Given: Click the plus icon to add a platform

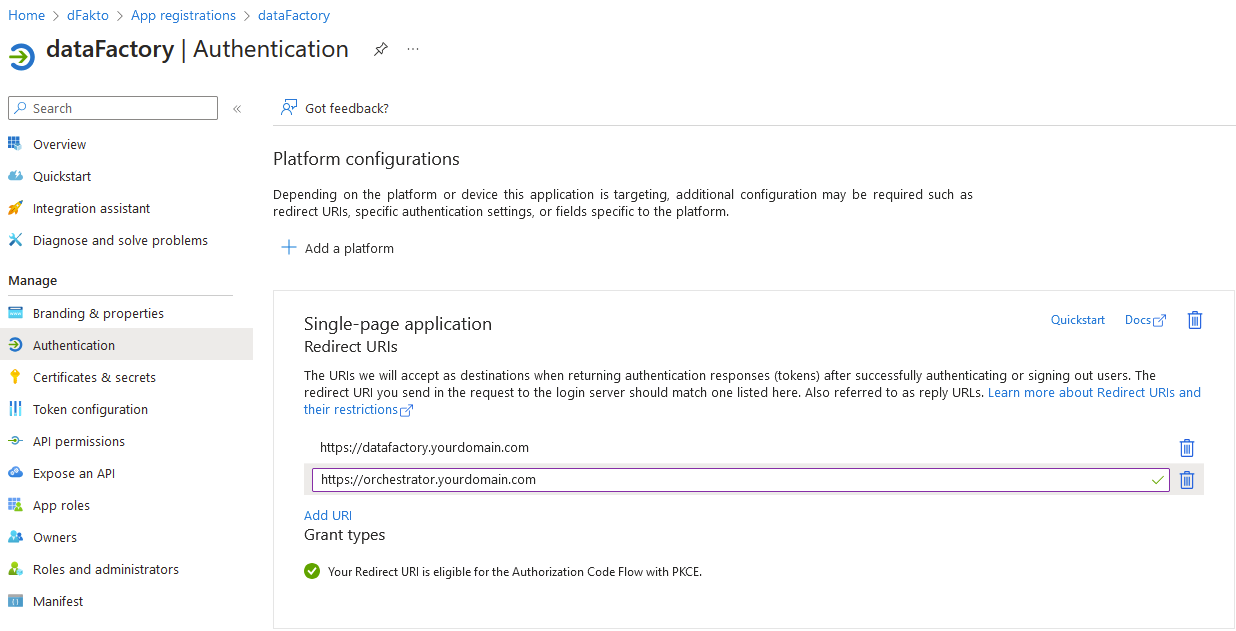Looking at the screenshot, I should (289, 248).
